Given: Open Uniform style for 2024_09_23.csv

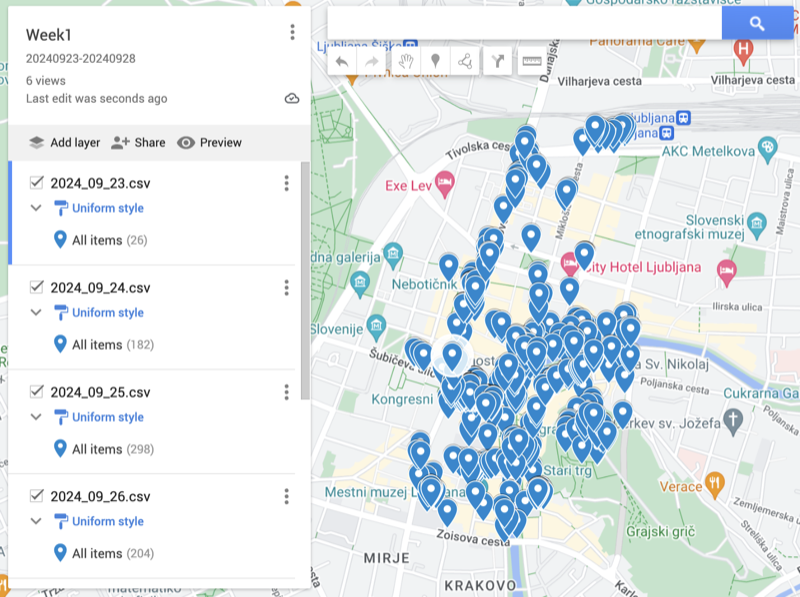Looking at the screenshot, I should [107, 208].
